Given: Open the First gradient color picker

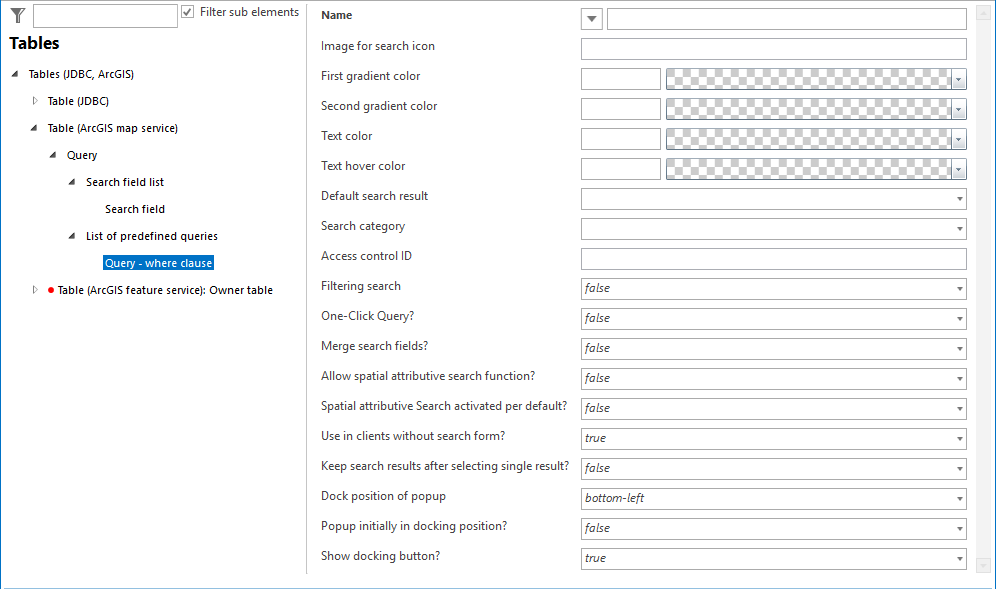Looking at the screenshot, I should click(957, 78).
